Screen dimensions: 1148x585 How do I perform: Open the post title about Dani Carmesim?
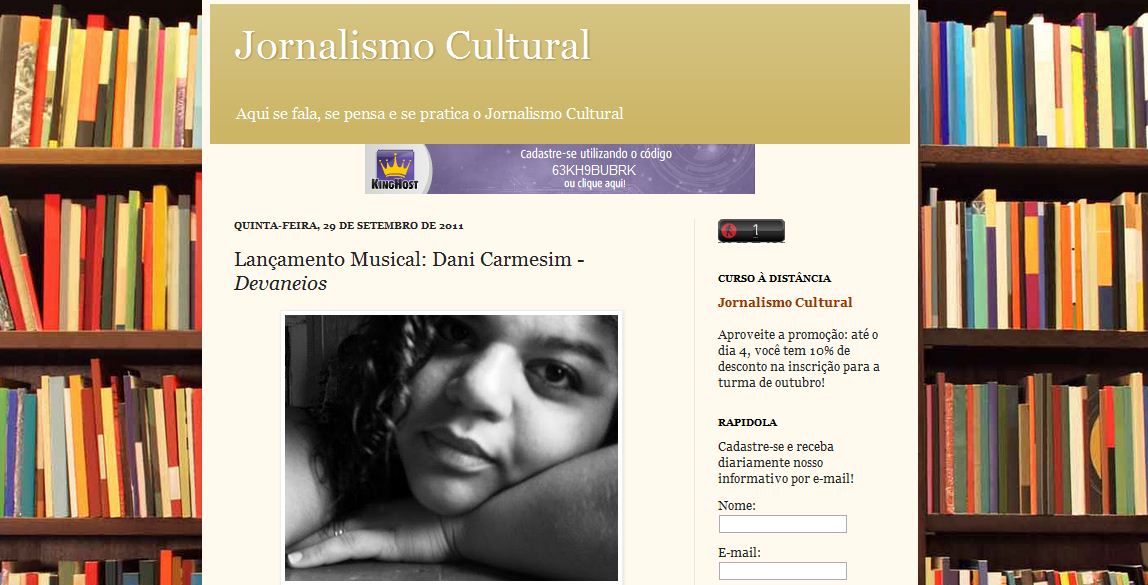coord(409,271)
